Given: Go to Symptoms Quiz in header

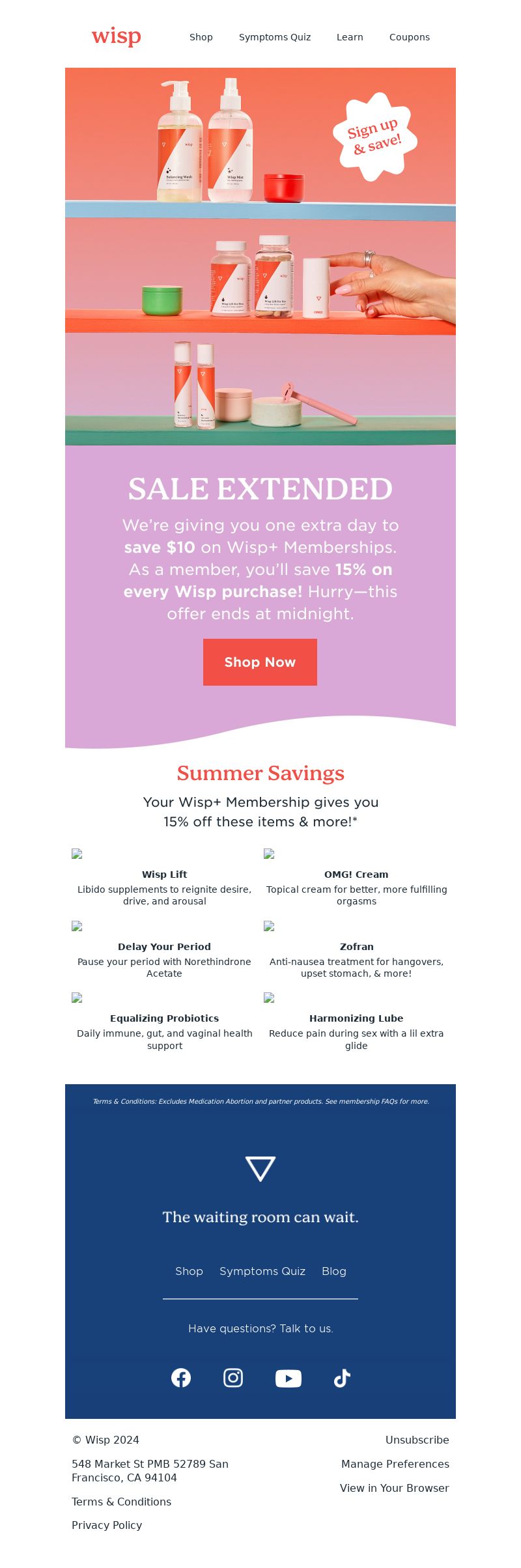Looking at the screenshot, I should [275, 37].
